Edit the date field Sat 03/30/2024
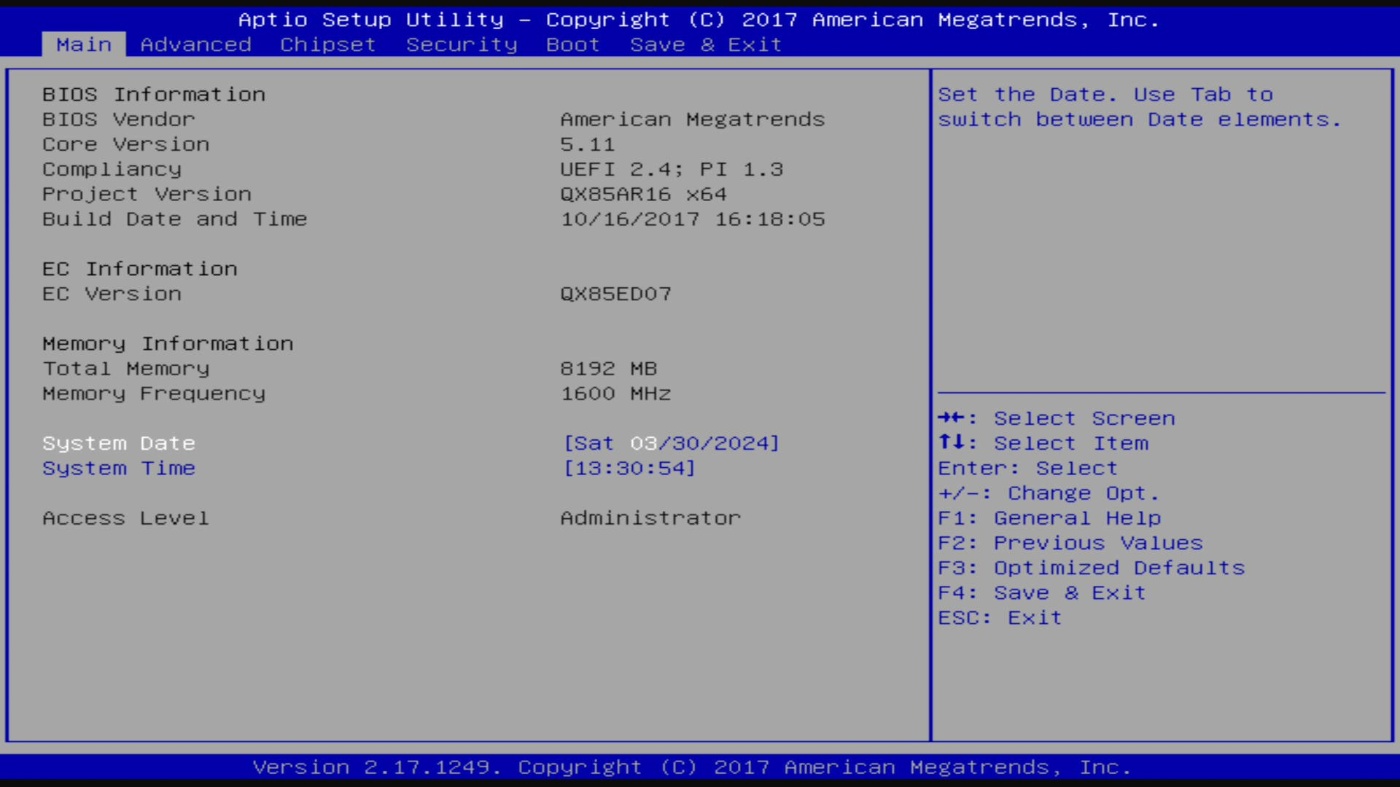 pyautogui.click(x=671, y=443)
